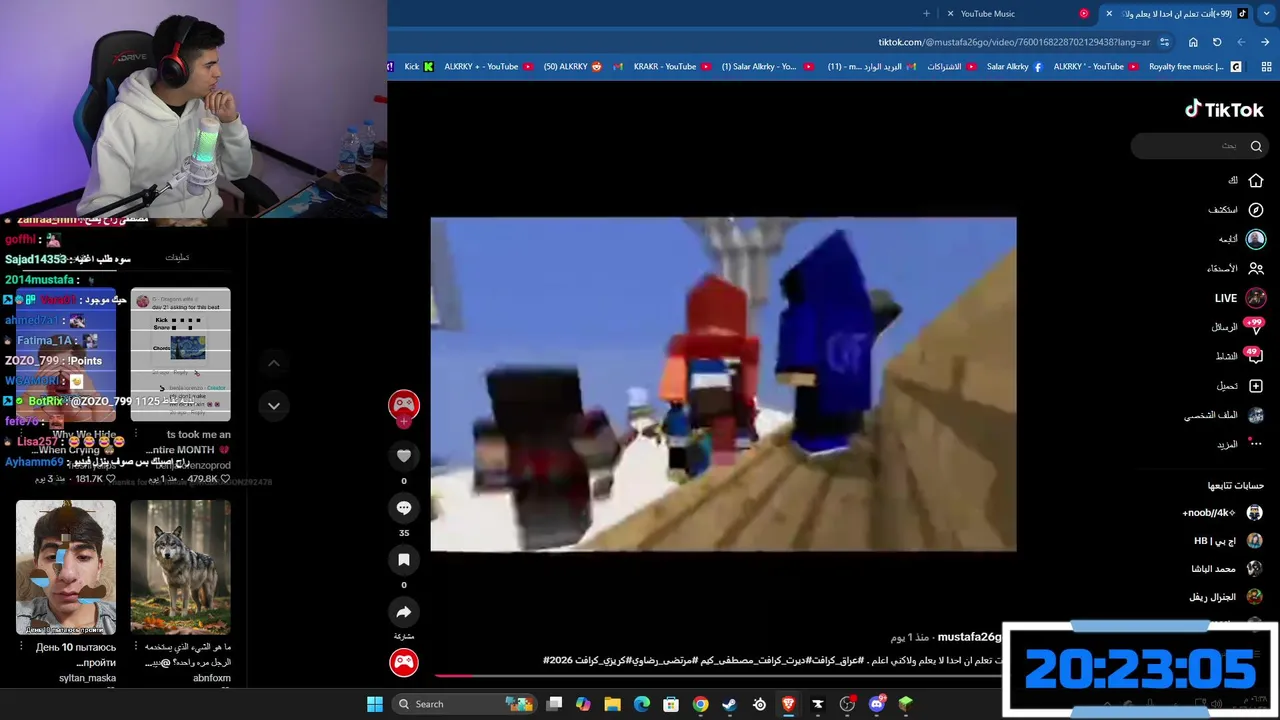Open a new browser tab with plus
The image size is (1280, 720).
pyautogui.click(x=926, y=14)
